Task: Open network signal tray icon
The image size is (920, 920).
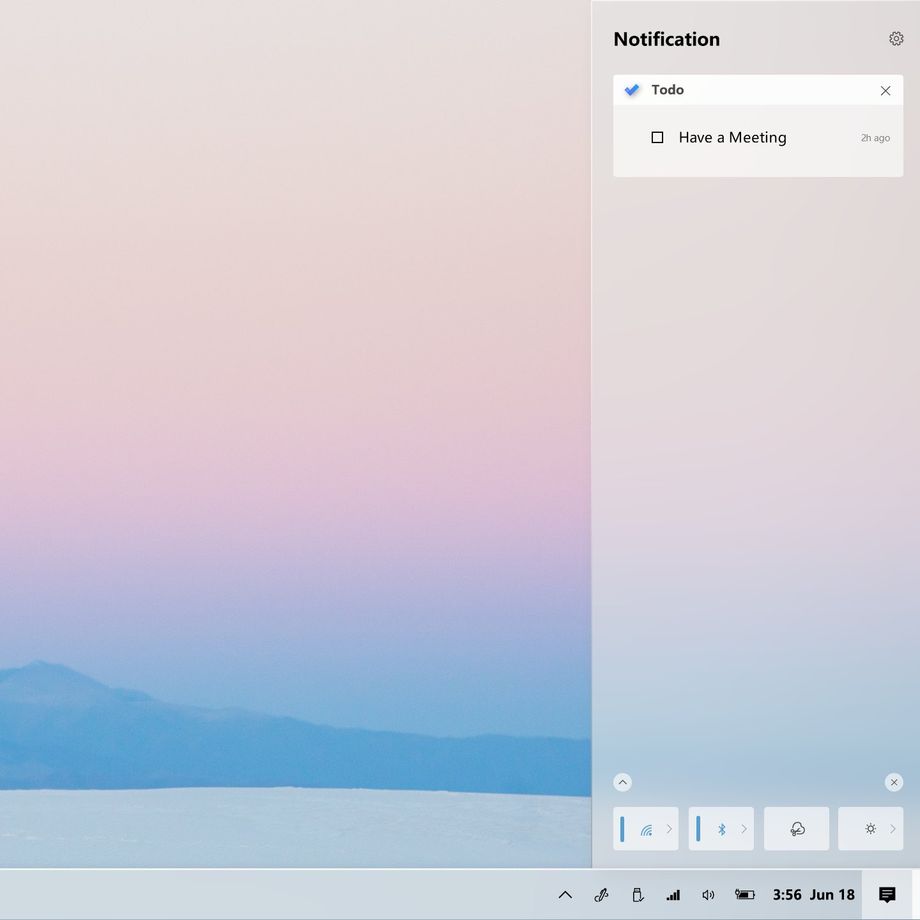Action: tap(673, 895)
